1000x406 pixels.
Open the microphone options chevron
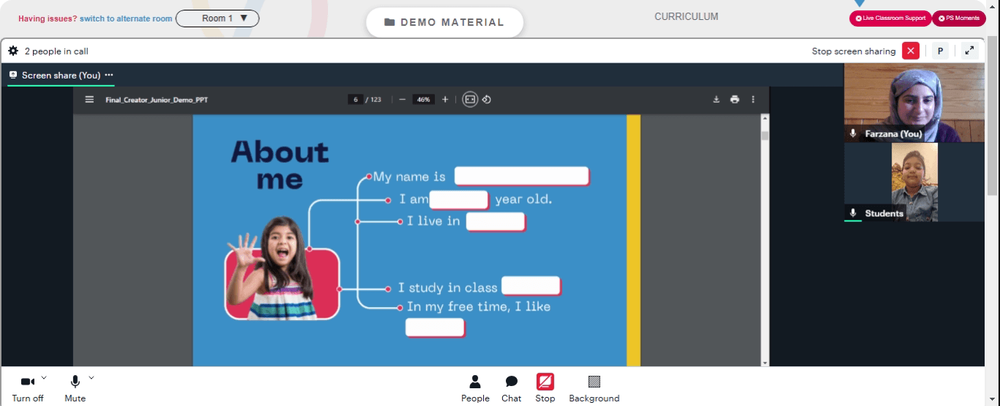(91, 378)
